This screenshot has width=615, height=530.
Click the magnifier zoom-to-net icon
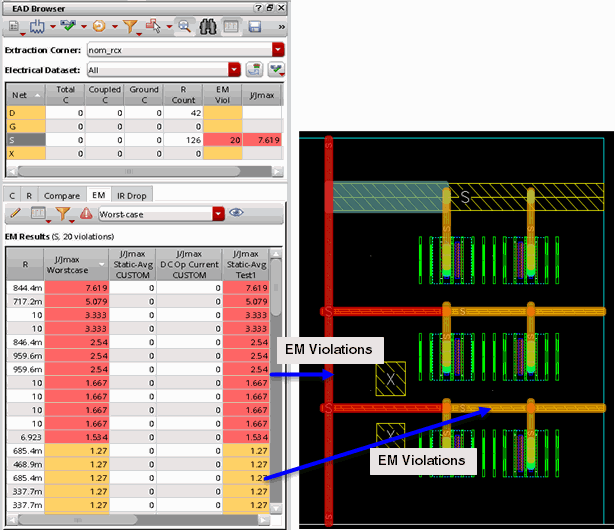pyautogui.click(x=185, y=25)
